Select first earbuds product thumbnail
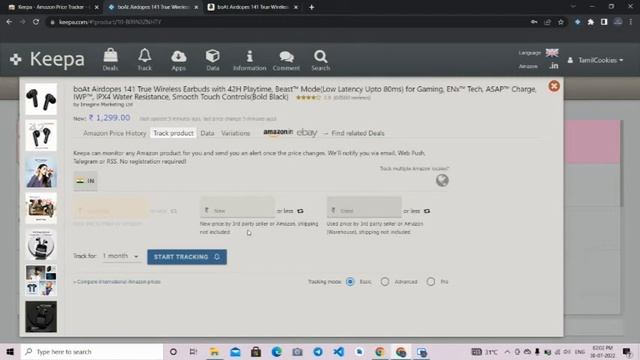 tap(41, 99)
